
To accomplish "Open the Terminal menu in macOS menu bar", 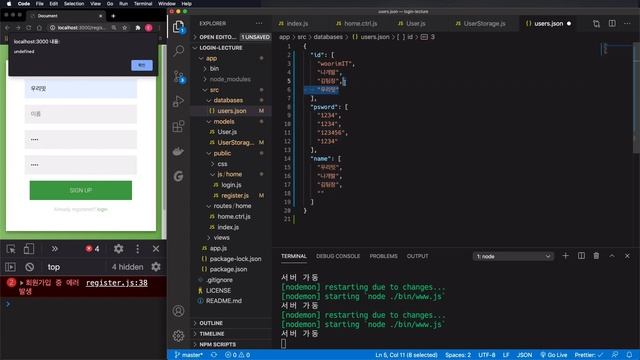I will click(x=143, y=4).
